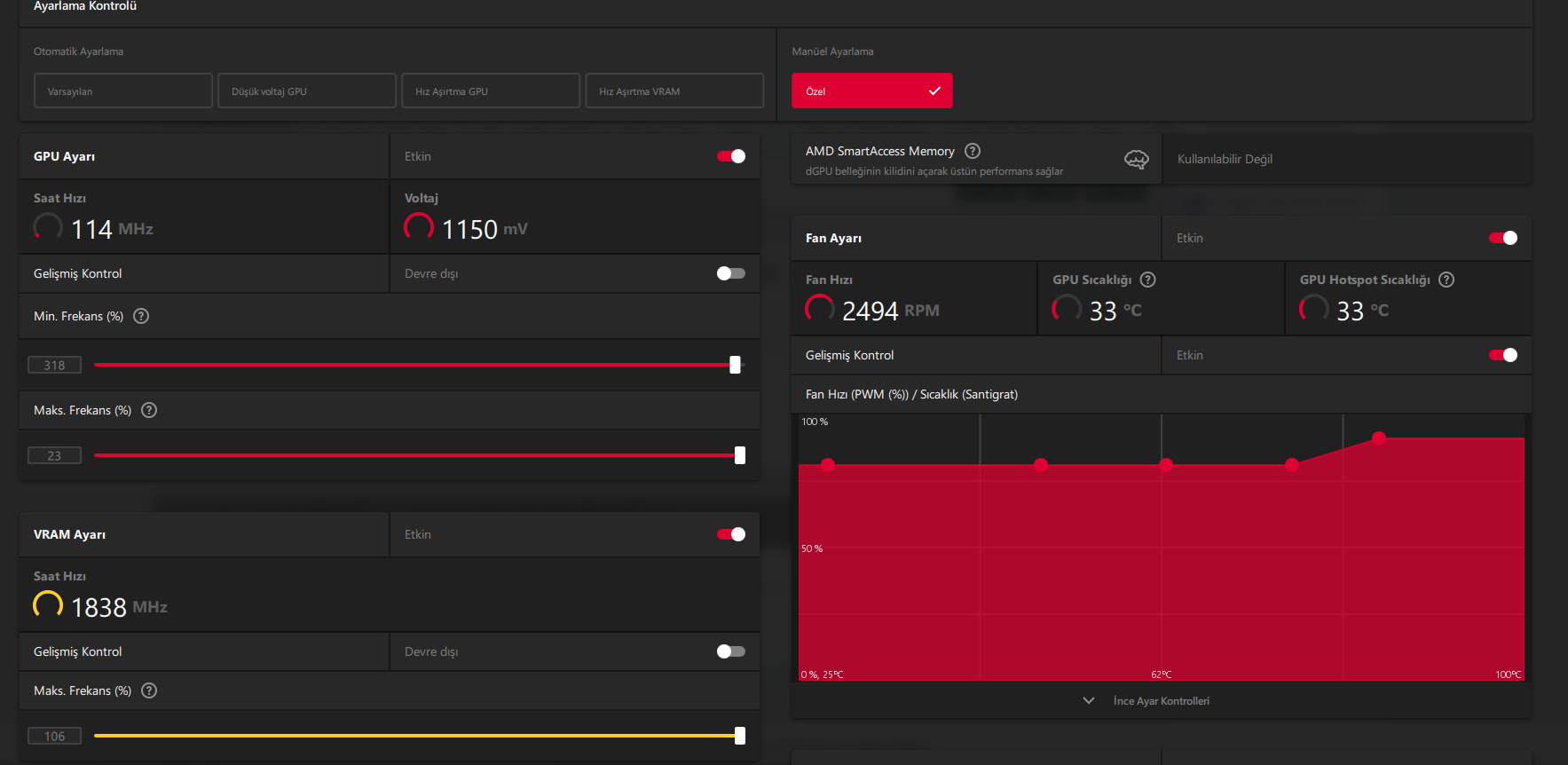Click İnce Ayar Kontrolleri label
The width and height of the screenshot is (1568, 765).
(1162, 701)
